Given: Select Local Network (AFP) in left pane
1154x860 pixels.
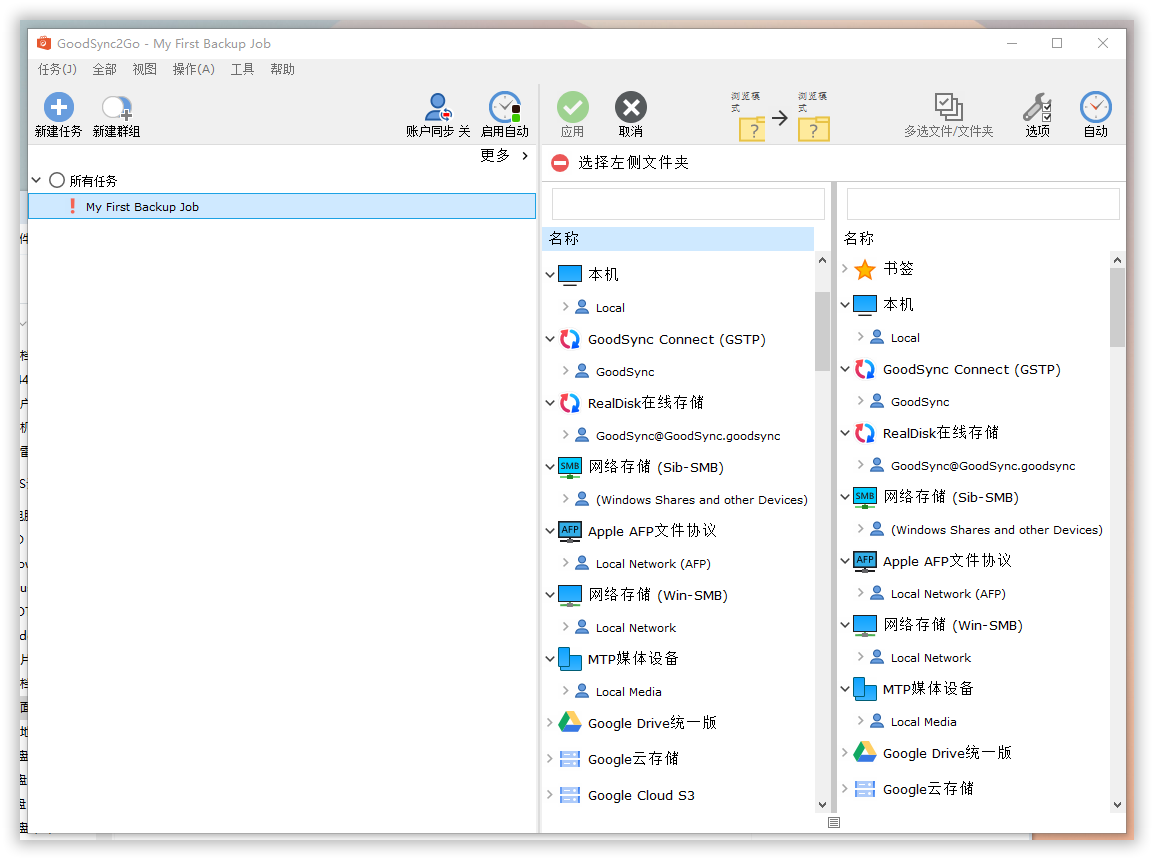Looking at the screenshot, I should 653,564.
